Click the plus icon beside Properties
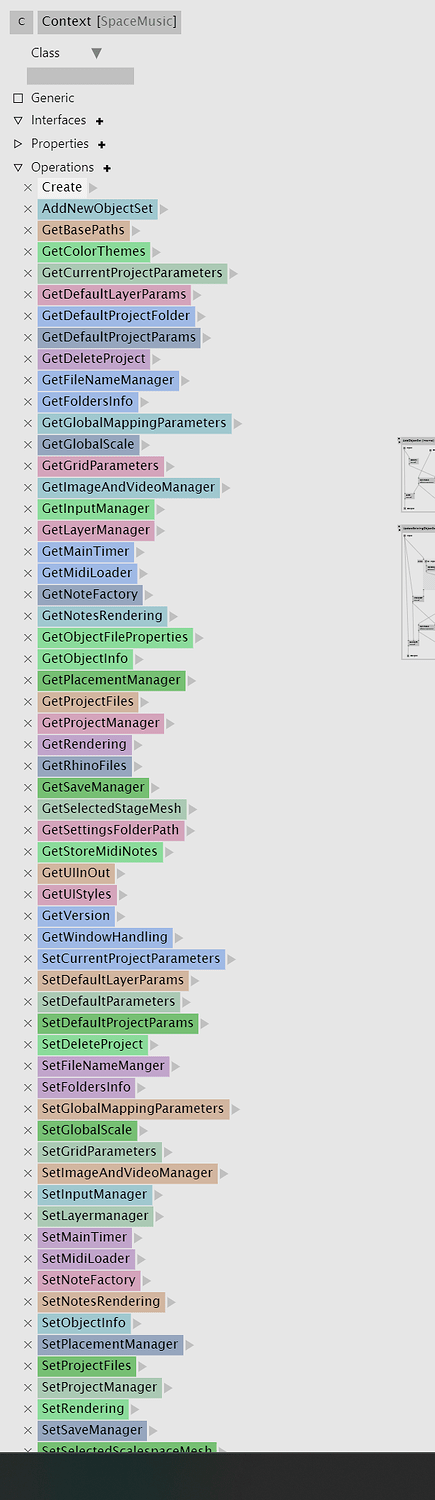Screen dimensions: 435x1500 (102, 145)
